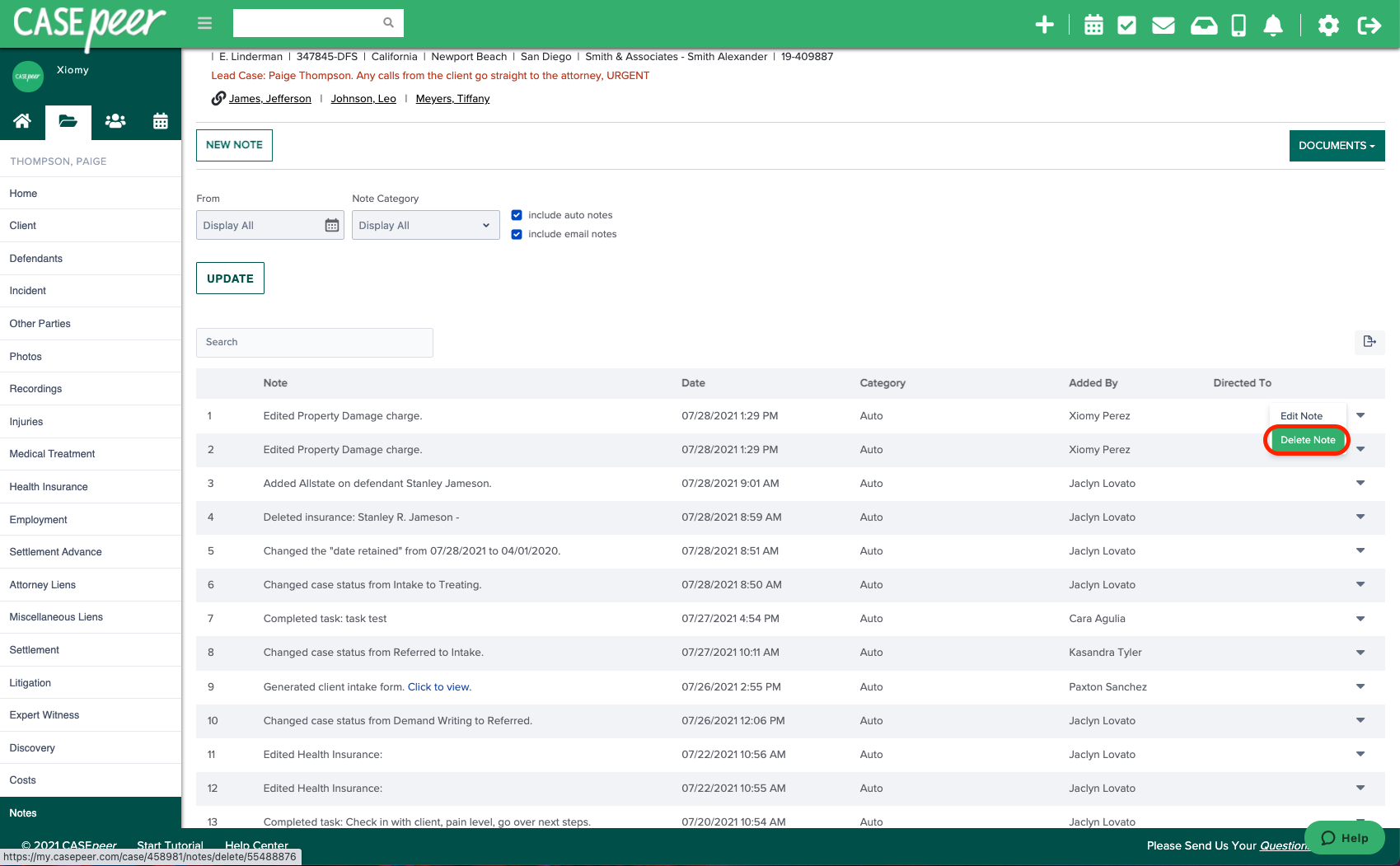
Task: Select the tasks checkmark icon in the toolbar
Action: (1126, 26)
